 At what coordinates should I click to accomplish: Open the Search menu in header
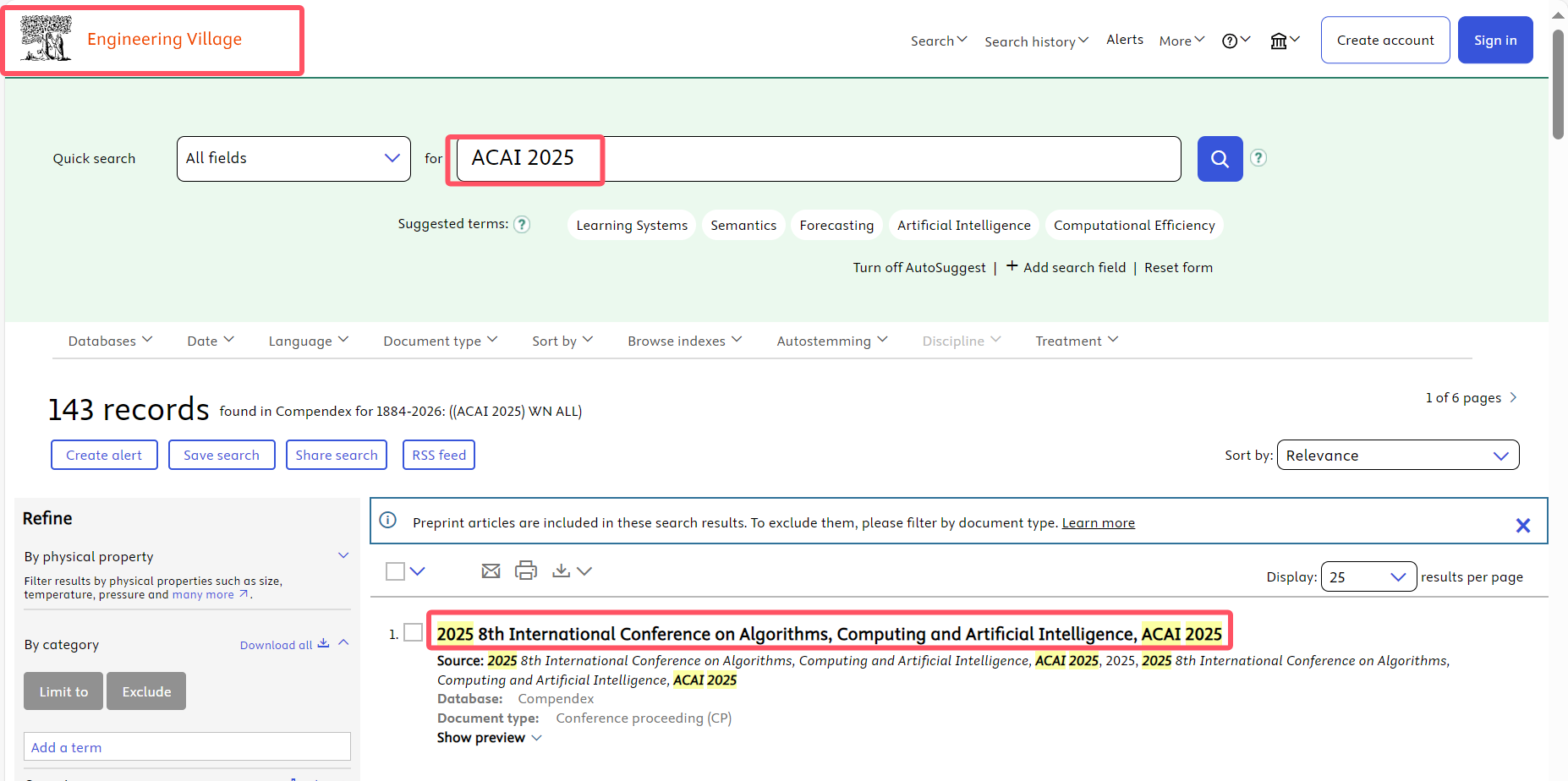(x=939, y=41)
